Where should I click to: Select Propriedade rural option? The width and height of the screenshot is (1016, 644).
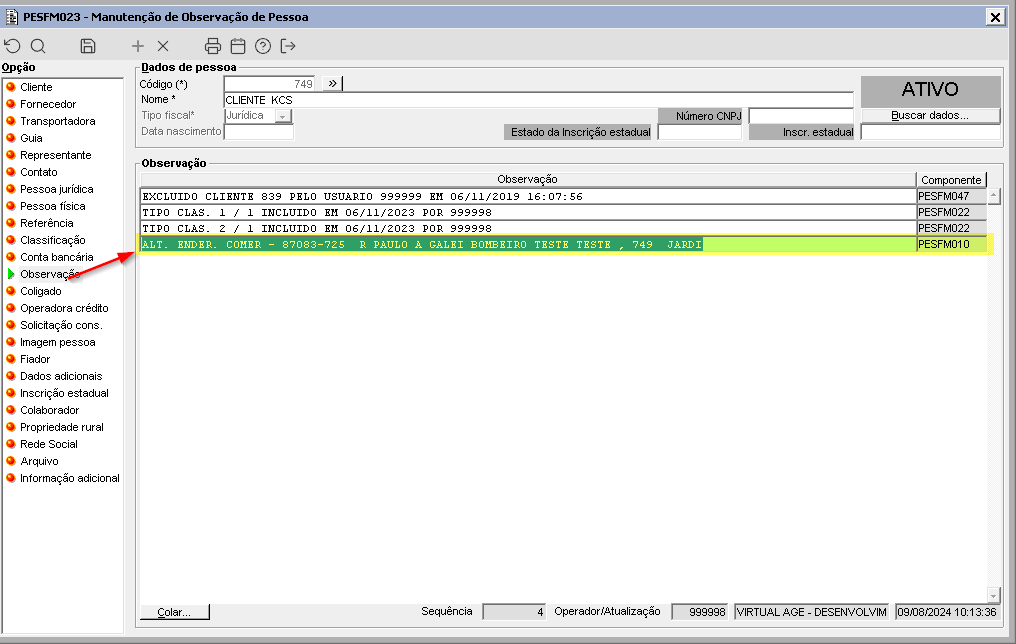[x=62, y=427]
